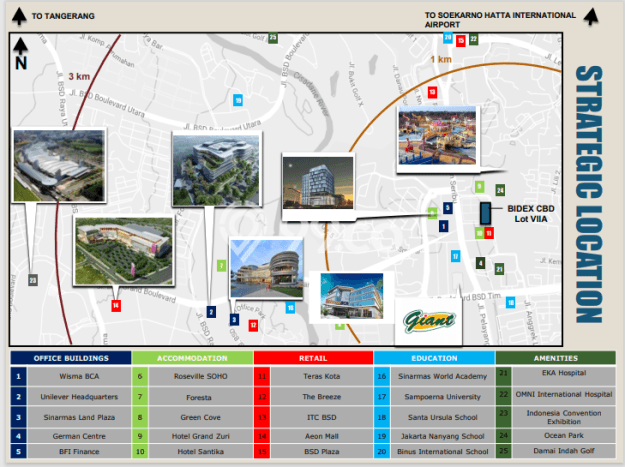
Task: Click the red number 12 legend swatch
Action: tap(262, 397)
